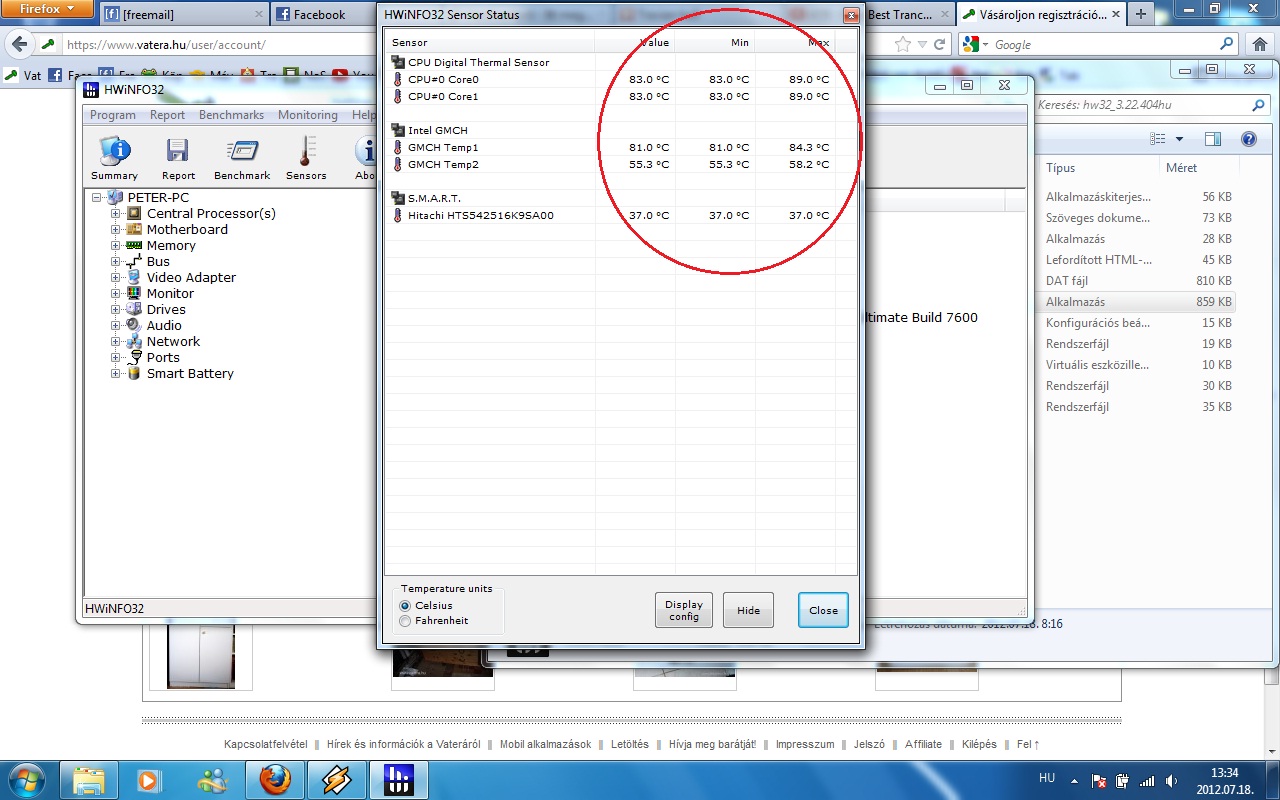
Task: Click the magnifier in the Google search box
Action: point(1227,44)
